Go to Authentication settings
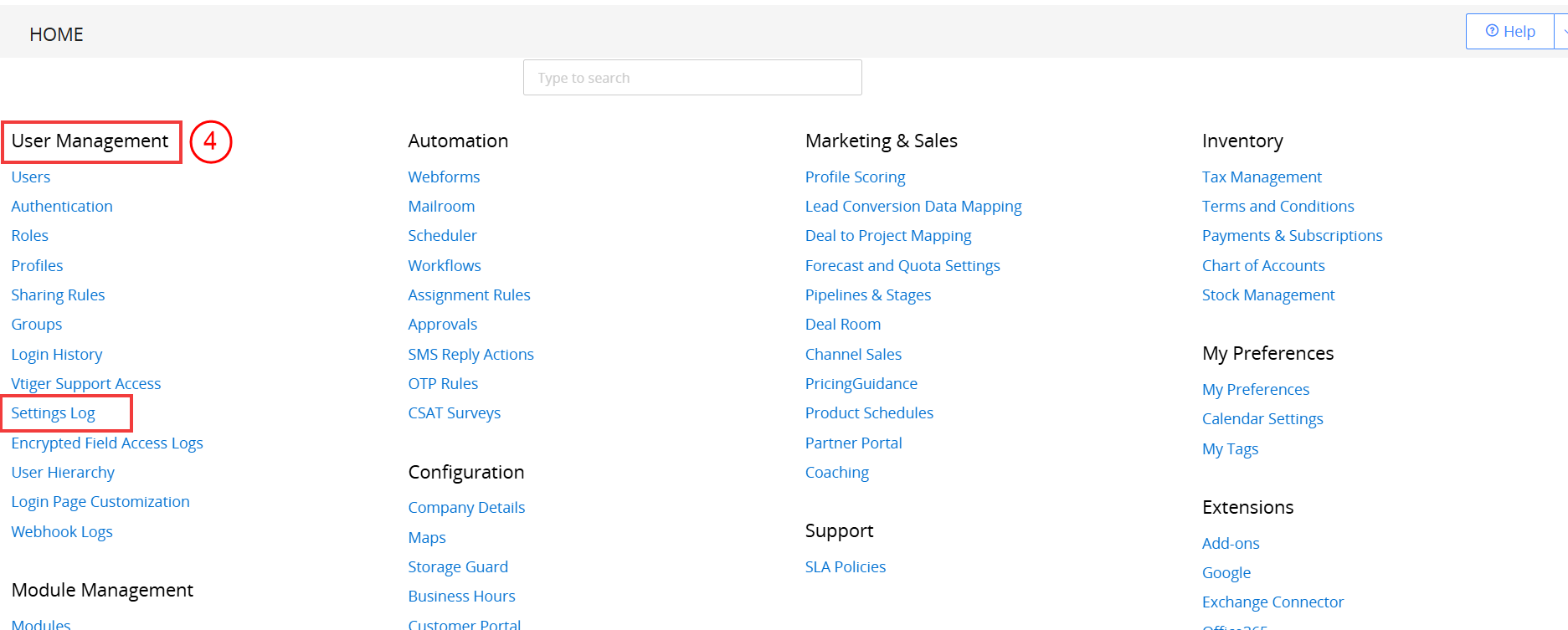1568x630 pixels. tap(62, 207)
